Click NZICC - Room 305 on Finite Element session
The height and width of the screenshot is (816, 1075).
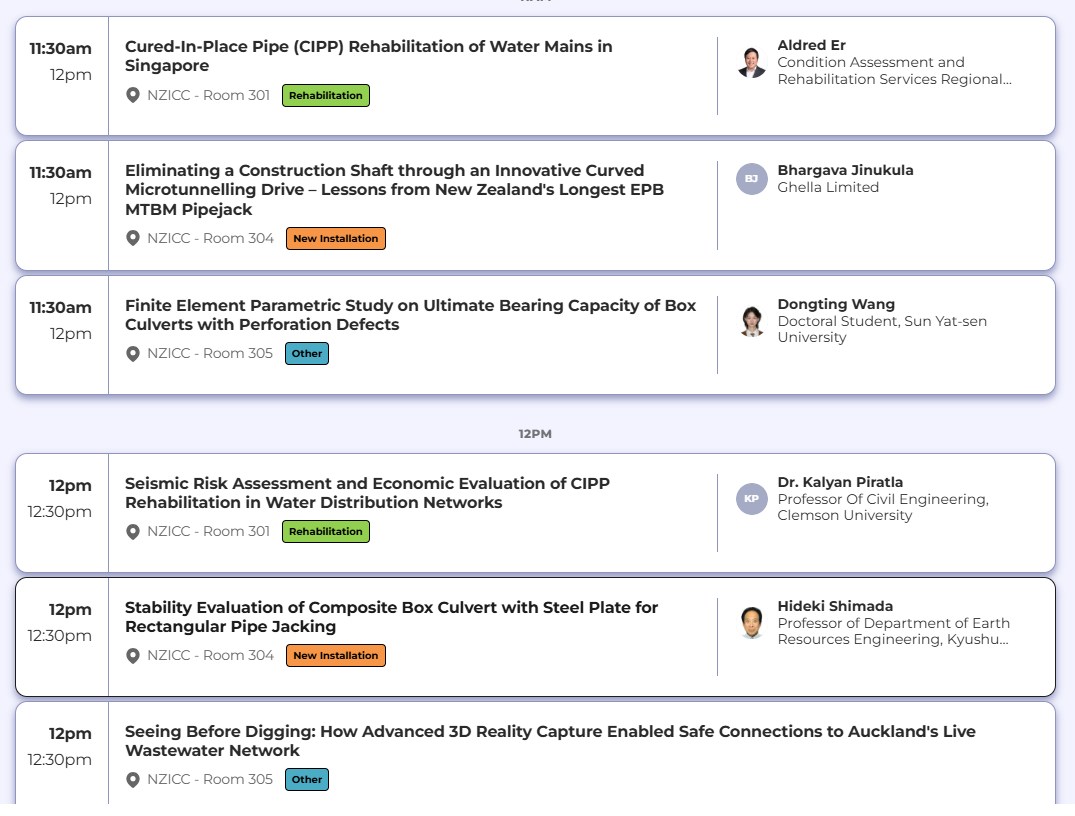[210, 353]
